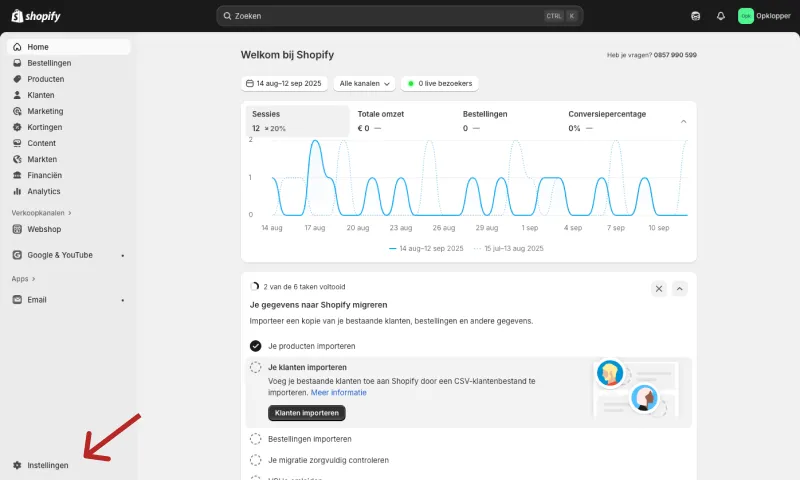The image size is (800, 480).
Task: Click the Markten globe icon
Action: (17, 159)
